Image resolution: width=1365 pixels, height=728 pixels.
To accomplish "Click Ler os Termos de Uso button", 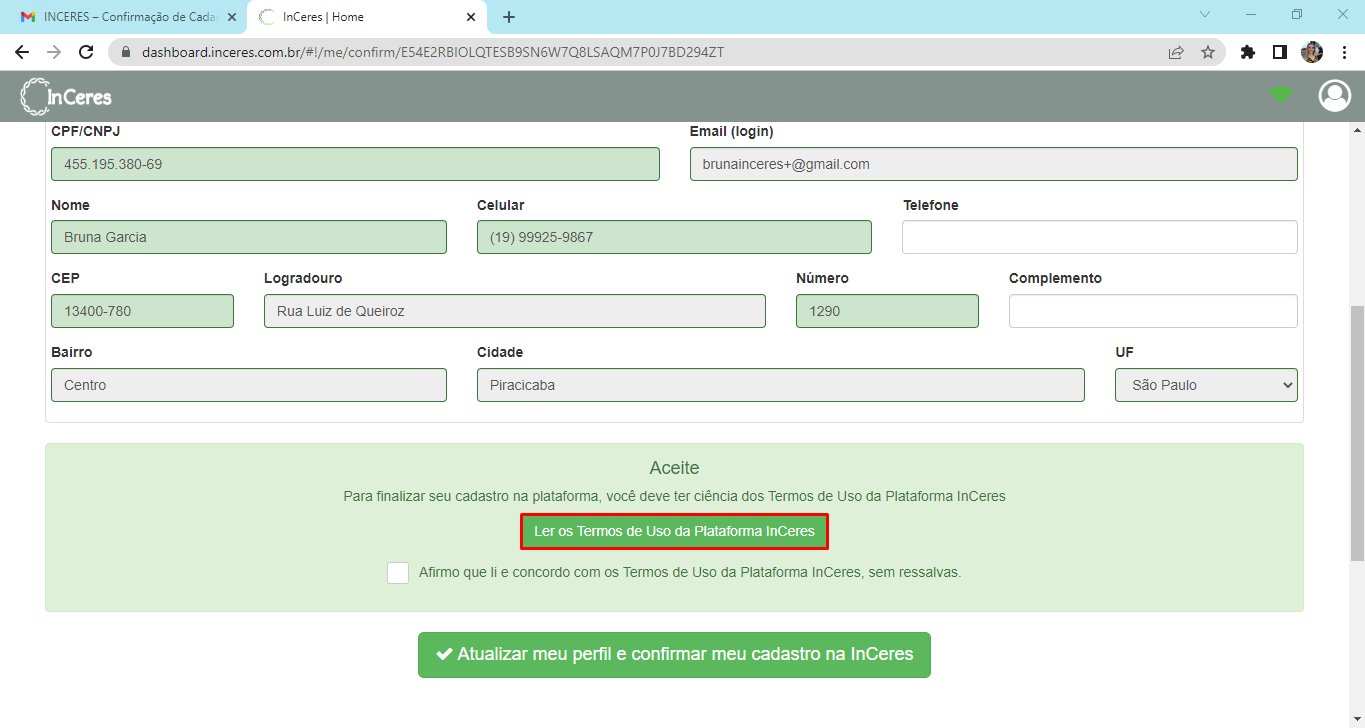I will click(674, 531).
